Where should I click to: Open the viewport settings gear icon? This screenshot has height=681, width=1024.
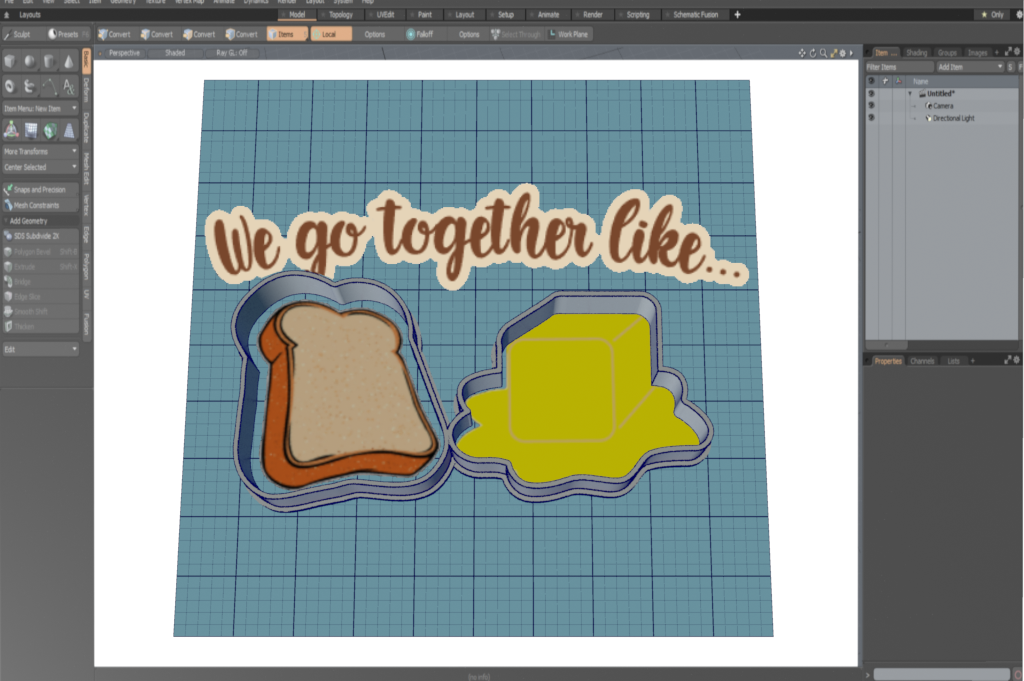(842, 52)
